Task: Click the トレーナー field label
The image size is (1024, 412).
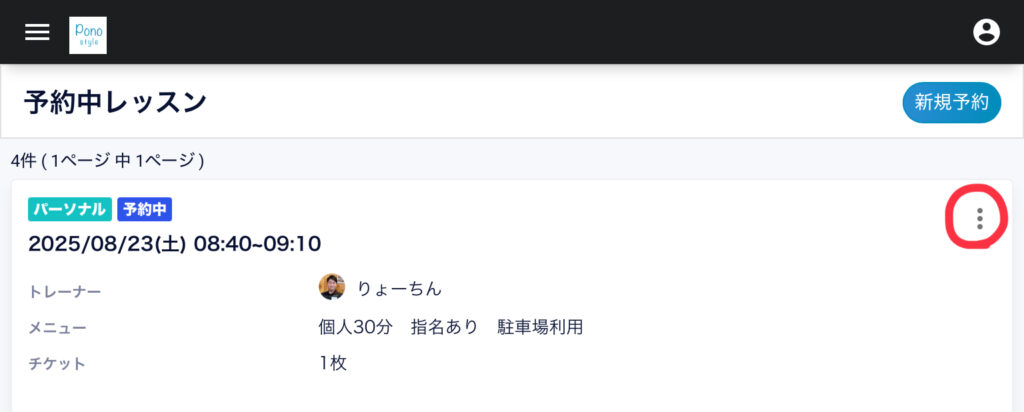Action: (x=65, y=291)
